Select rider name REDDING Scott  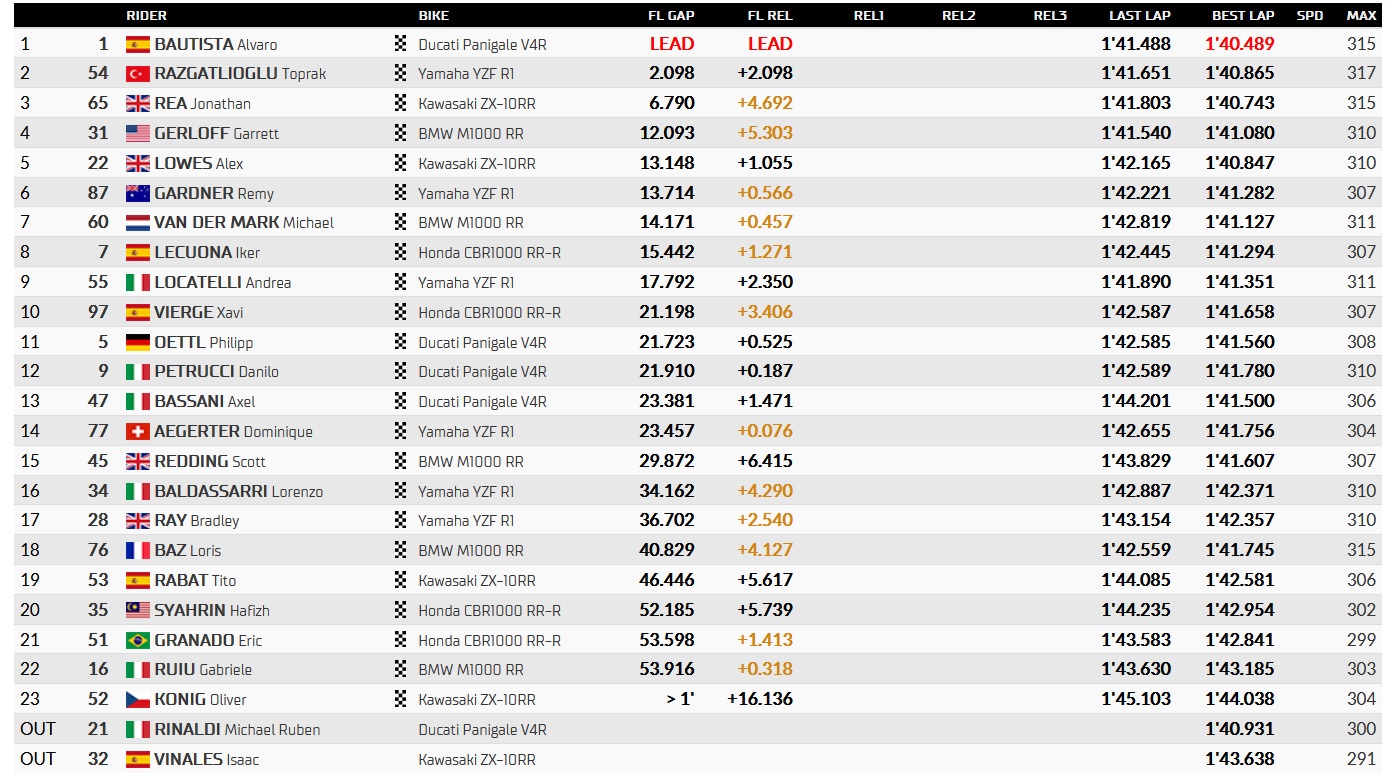[210, 461]
